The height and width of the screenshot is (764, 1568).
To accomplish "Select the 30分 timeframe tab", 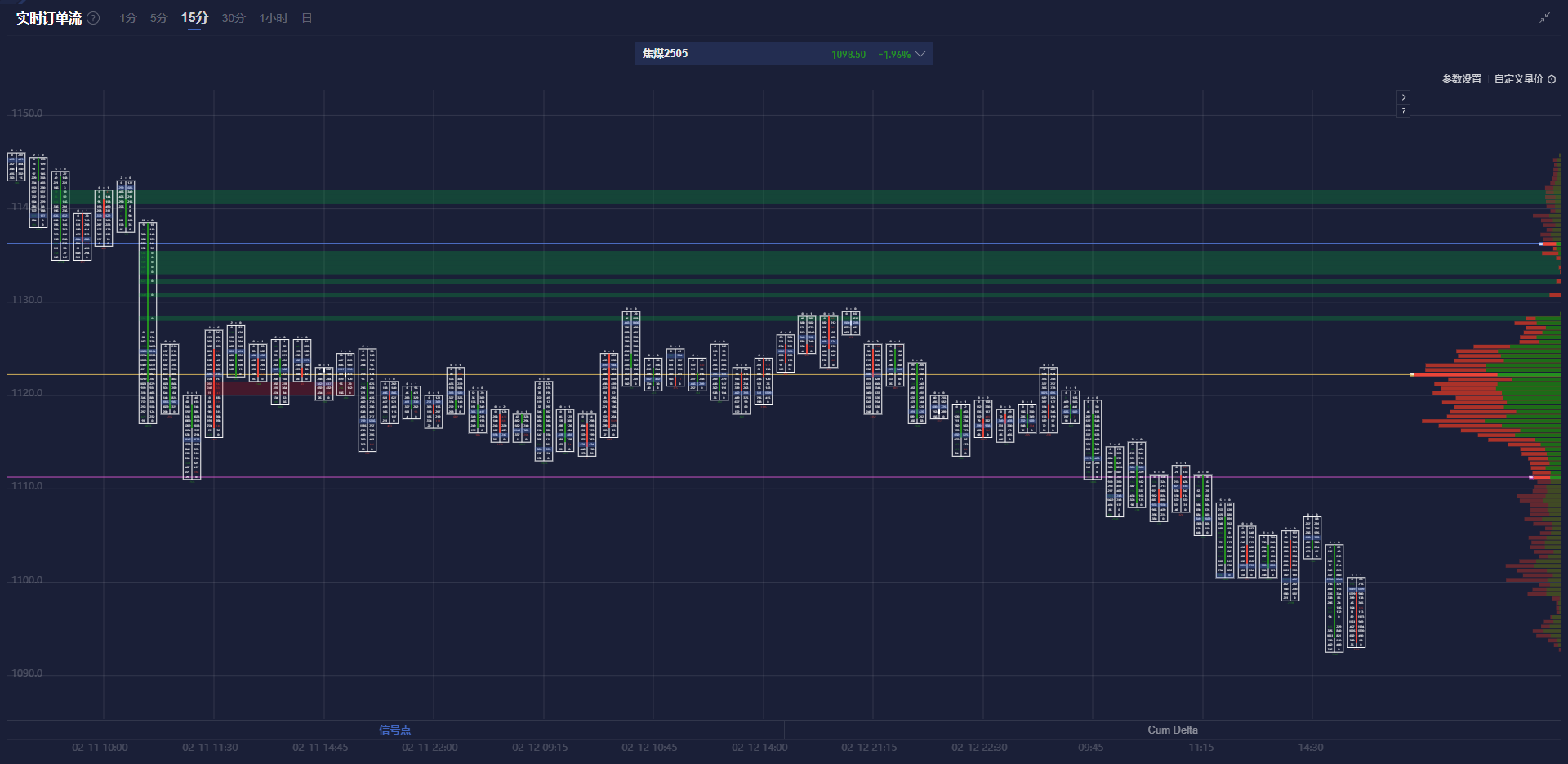I will (x=233, y=18).
